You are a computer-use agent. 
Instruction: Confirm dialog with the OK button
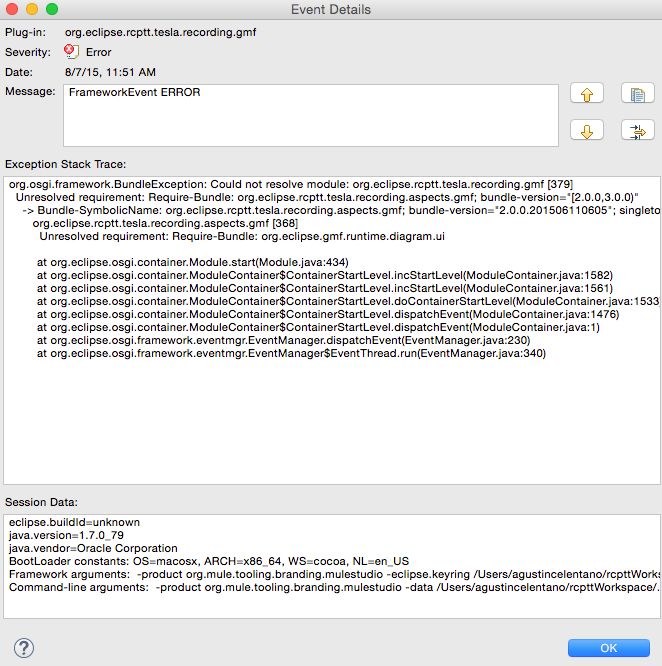point(608,648)
